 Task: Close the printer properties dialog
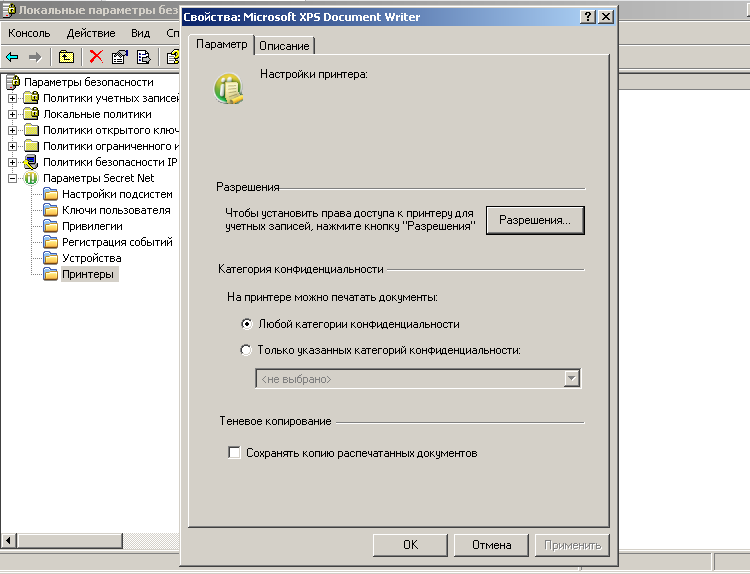606,17
